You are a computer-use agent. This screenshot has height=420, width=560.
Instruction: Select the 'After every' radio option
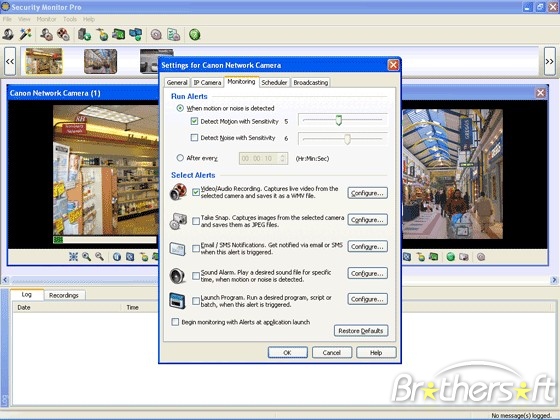180,158
